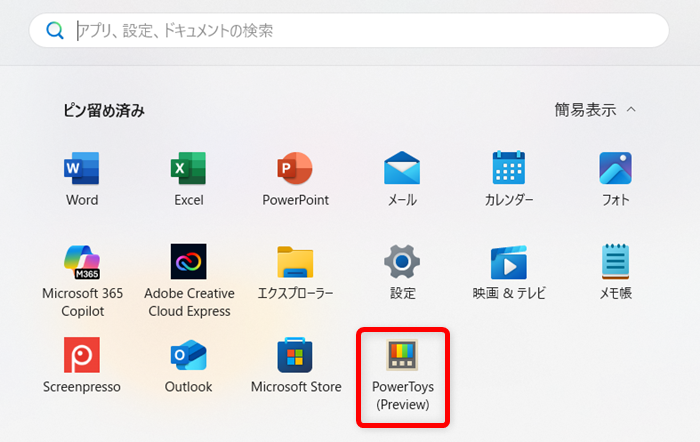The height and width of the screenshot is (442, 700).
Task: Open Outlook pinned app
Action: 188,365
